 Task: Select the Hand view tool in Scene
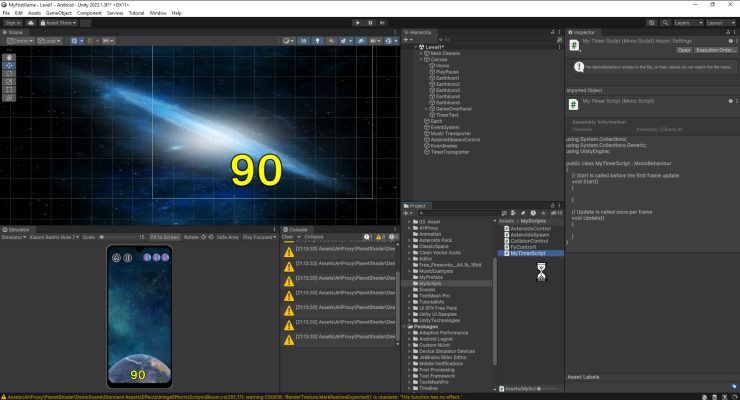pos(9,56)
